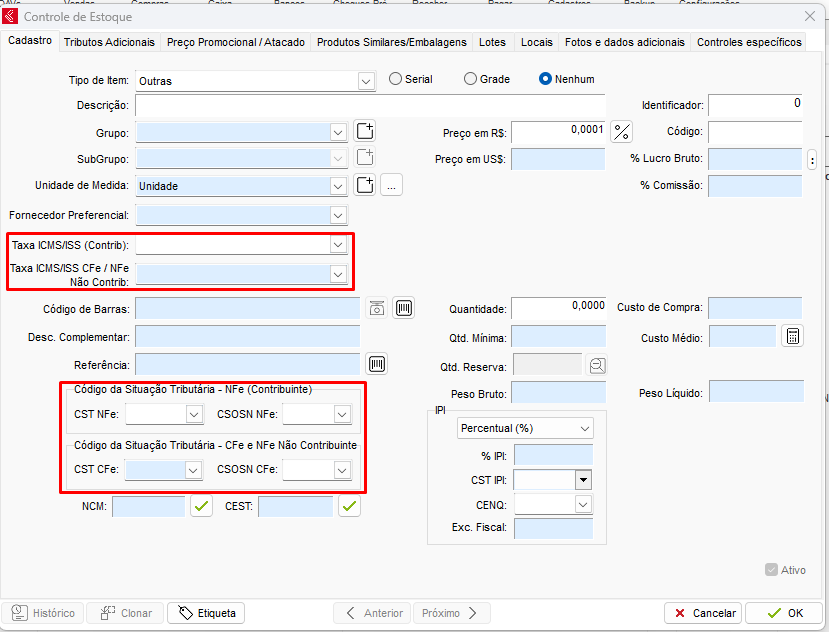Click the add Unidade de Medida icon
The image size is (829, 632).
(365, 185)
